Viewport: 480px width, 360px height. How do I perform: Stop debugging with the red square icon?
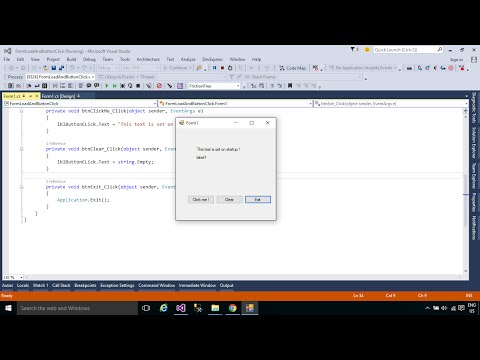(222, 68)
